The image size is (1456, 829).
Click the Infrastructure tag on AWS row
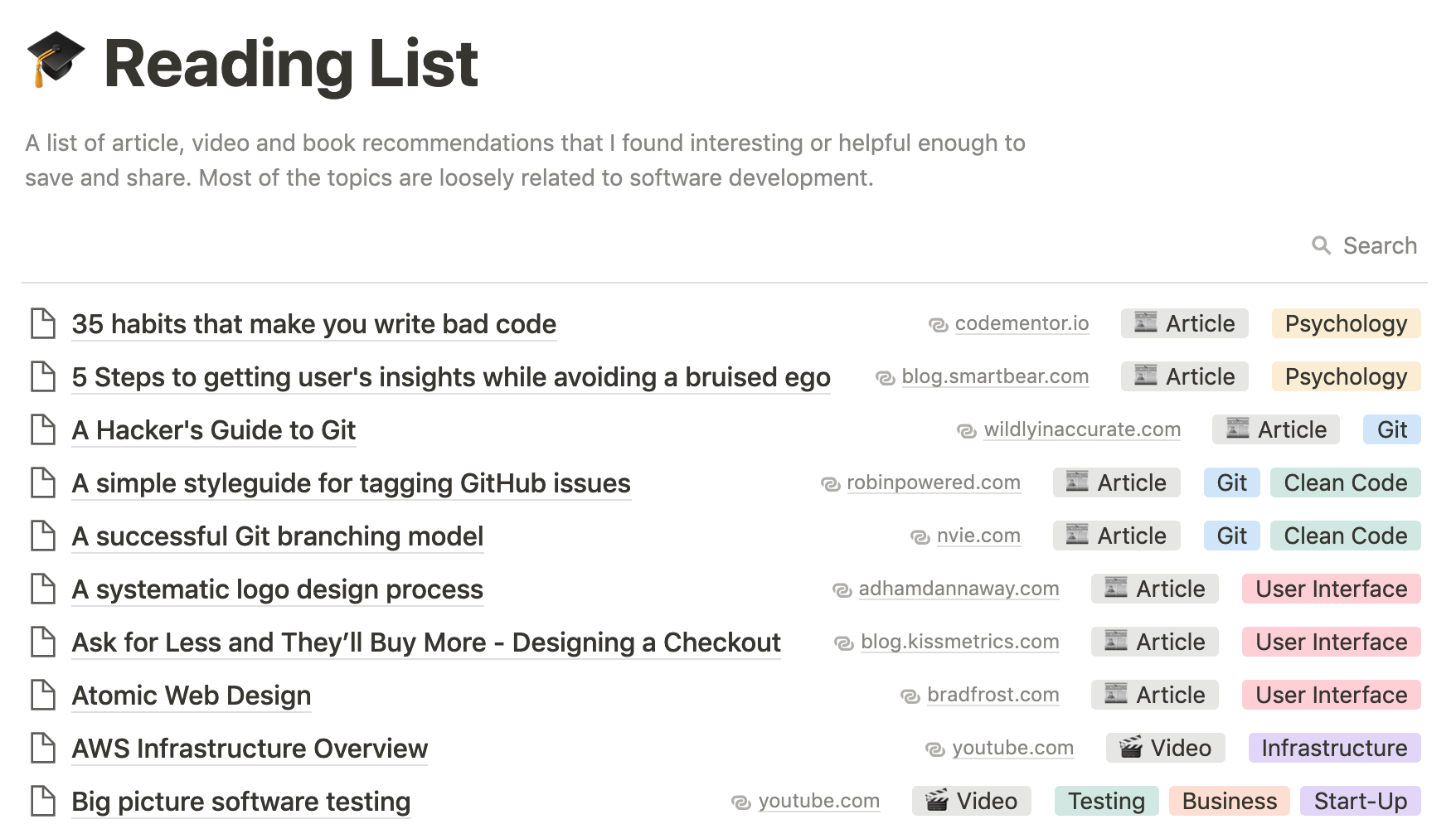click(1334, 748)
